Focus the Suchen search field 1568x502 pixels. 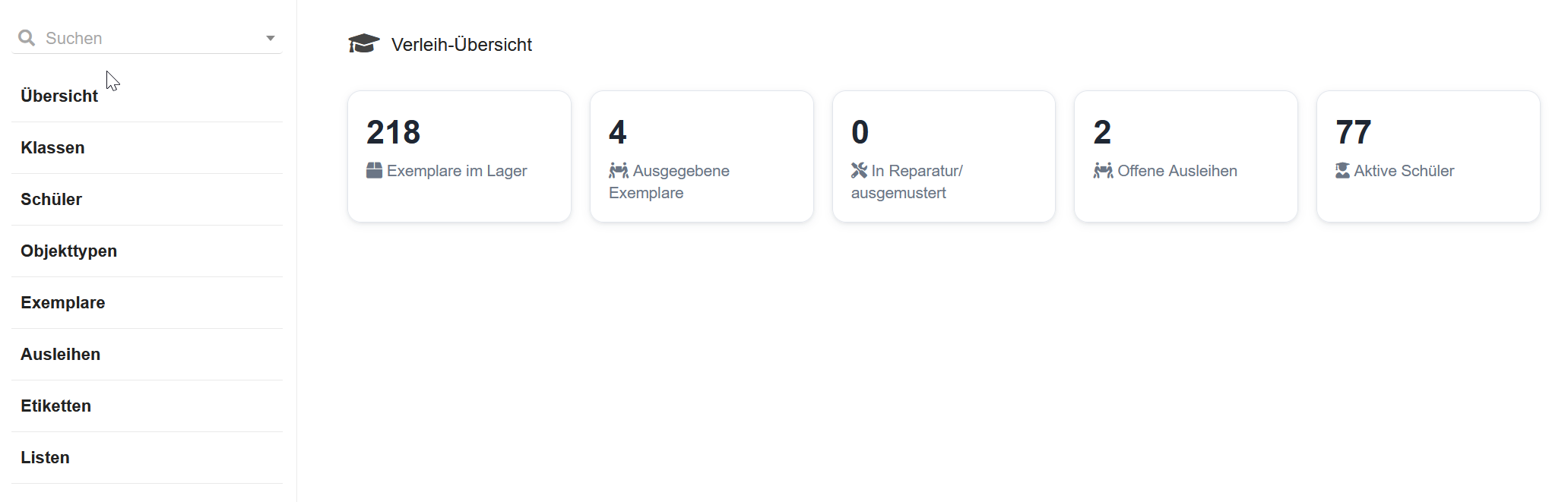[x=147, y=38]
